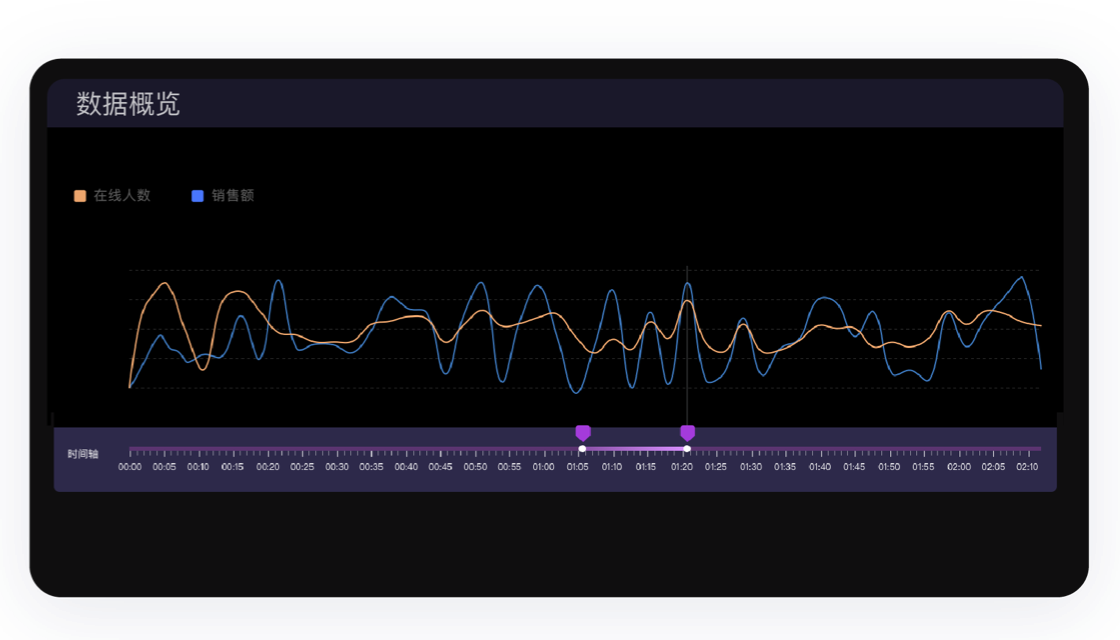1120x640 pixels.
Task: Jump to 00:00 on the timeline
Action: (130, 467)
